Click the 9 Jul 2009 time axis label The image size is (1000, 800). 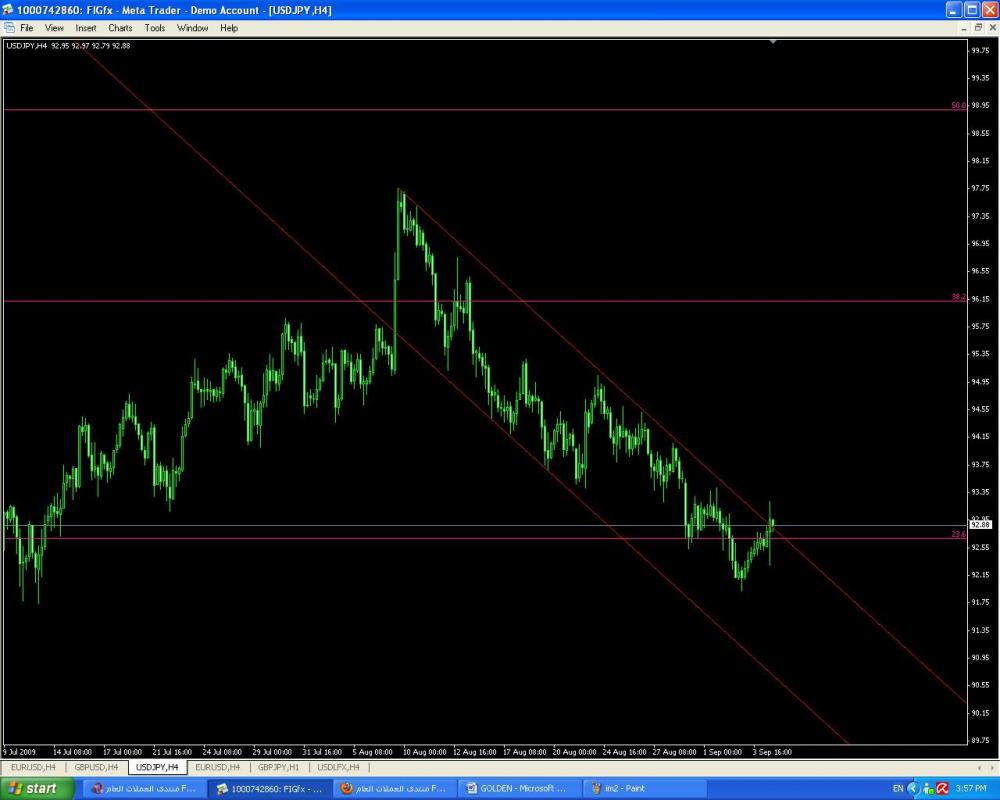pos(20,752)
